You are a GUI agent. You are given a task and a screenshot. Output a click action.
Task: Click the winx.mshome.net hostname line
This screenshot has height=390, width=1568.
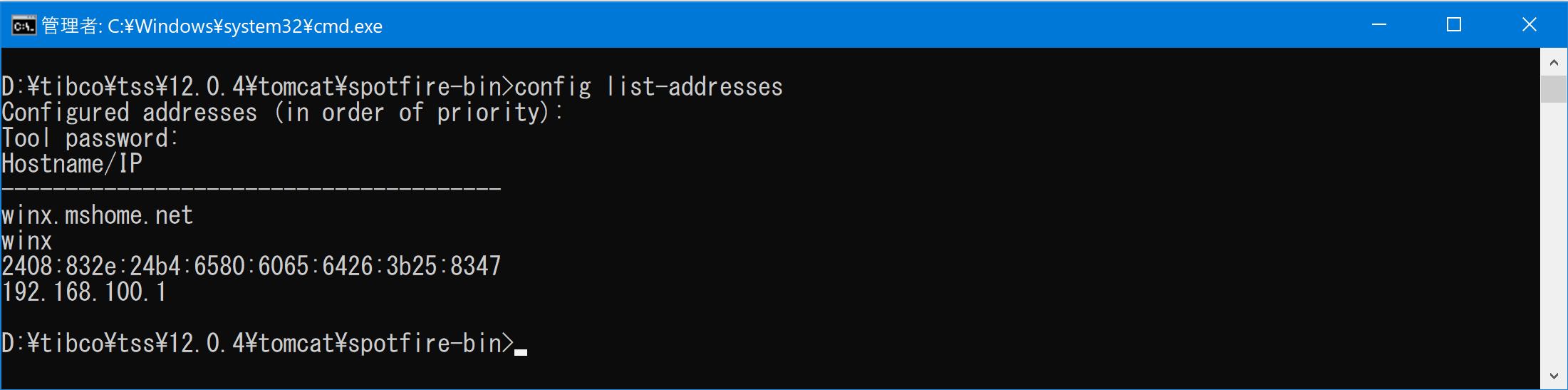pos(98,215)
